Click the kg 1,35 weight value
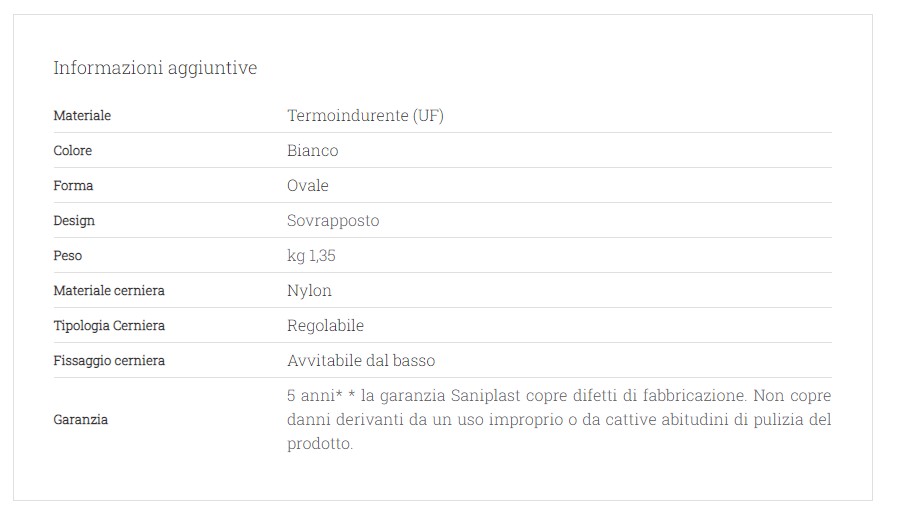Image resolution: width=897 pixels, height=515 pixels. (x=311, y=256)
